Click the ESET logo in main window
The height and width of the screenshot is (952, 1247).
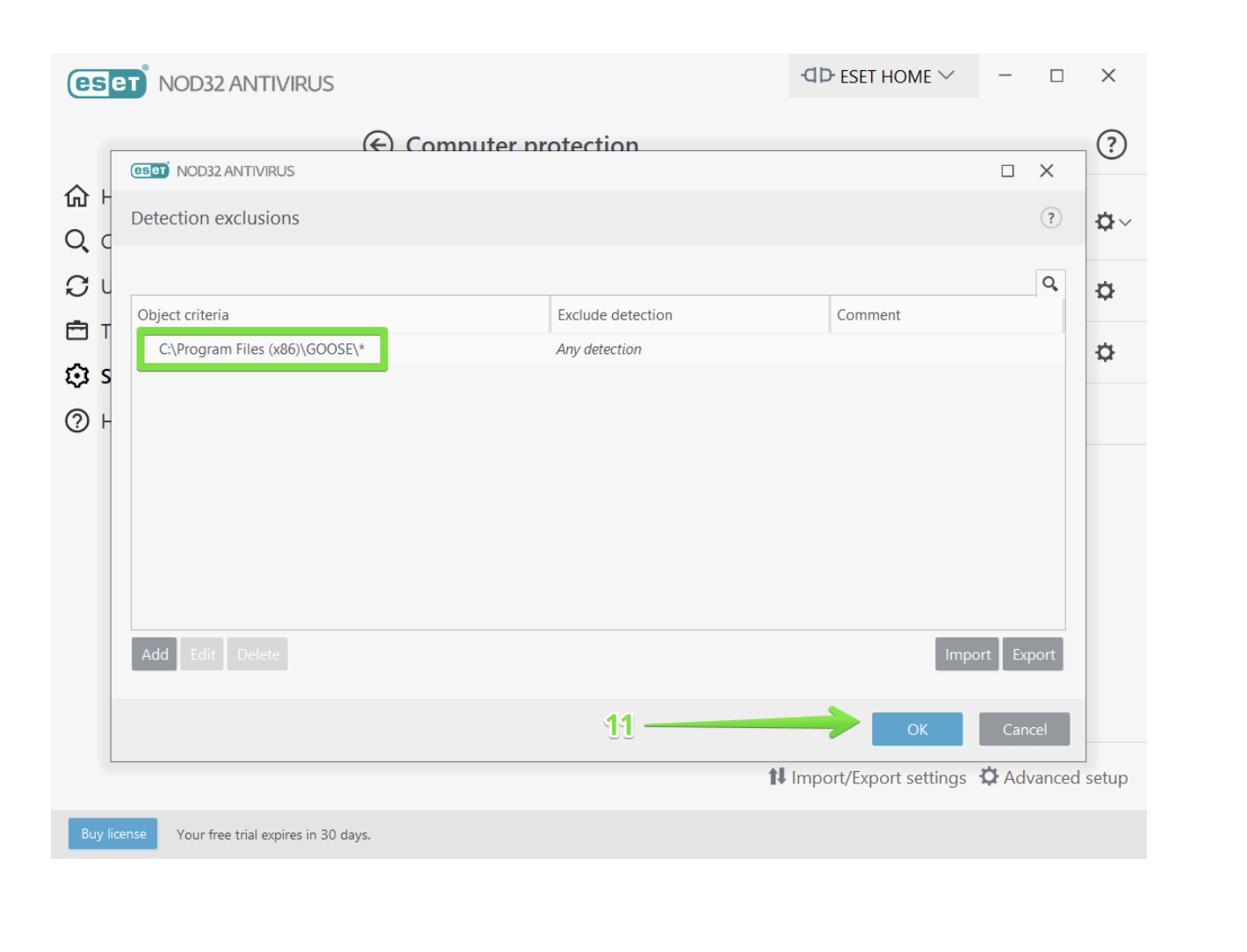point(107,83)
